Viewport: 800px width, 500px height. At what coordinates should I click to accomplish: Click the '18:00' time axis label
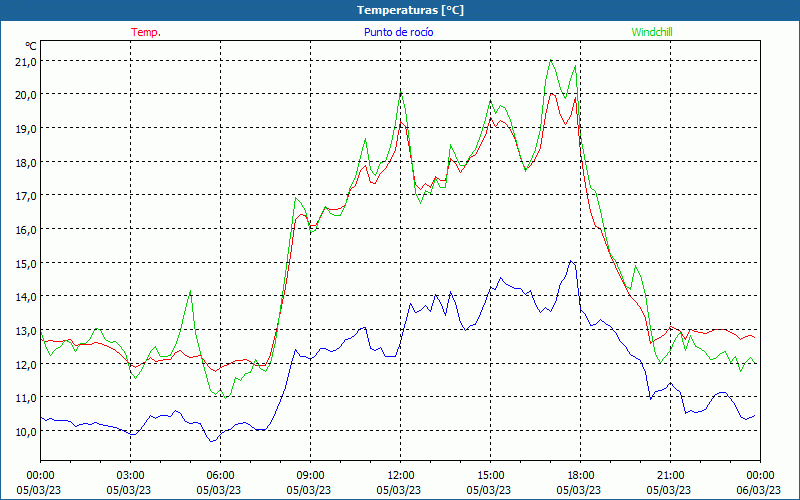pyautogui.click(x=580, y=476)
